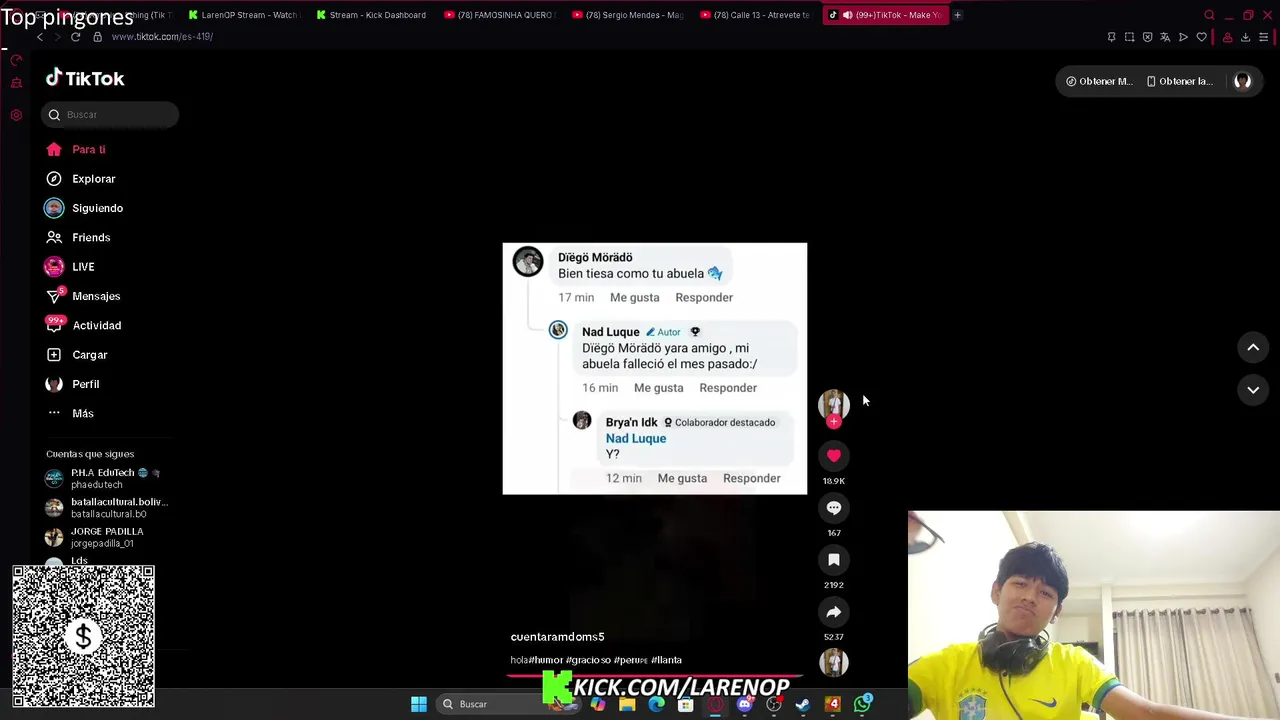This screenshot has width=1280, height=720.
Task: Click the Obtener la... app button
Action: [x=1179, y=81]
